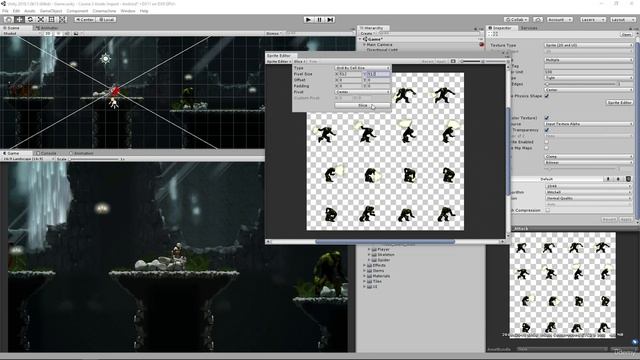This screenshot has width=640, height=360.
Task: Click Open button in Inspector header
Action: (x=627, y=35)
